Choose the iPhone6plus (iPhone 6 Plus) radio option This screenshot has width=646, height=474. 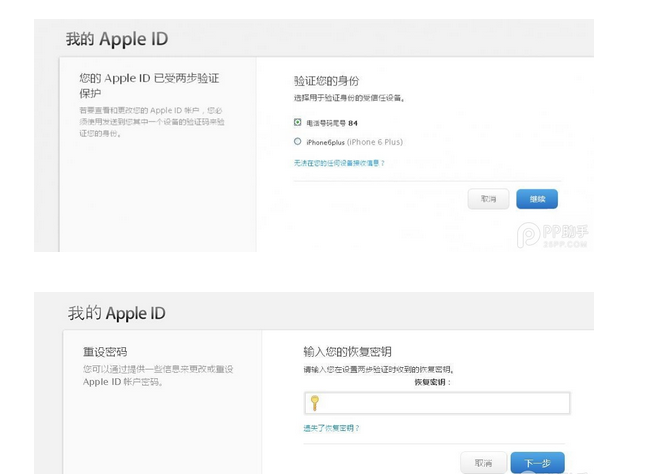coord(297,142)
